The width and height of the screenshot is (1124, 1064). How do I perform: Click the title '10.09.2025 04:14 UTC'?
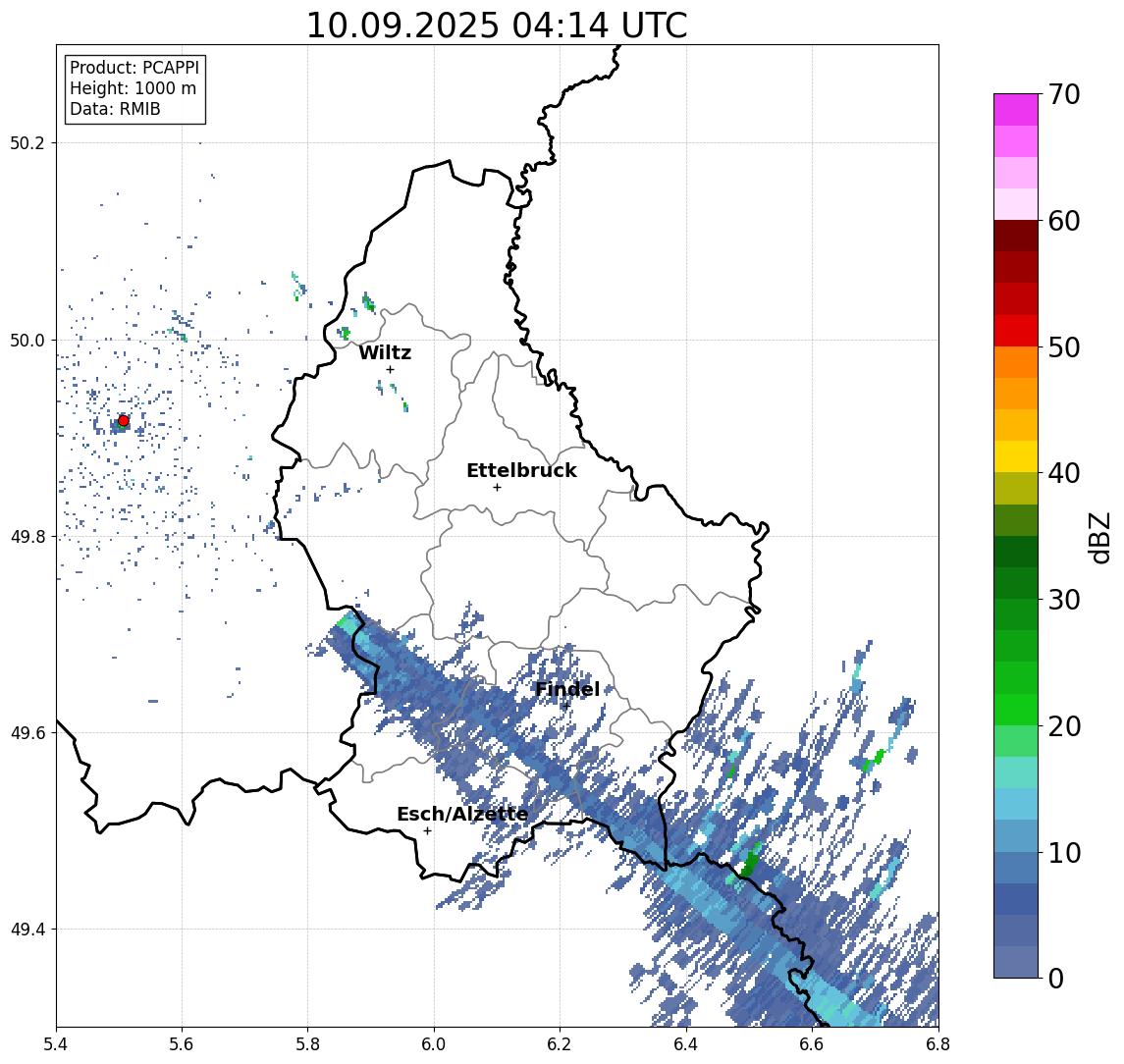tap(497, 26)
